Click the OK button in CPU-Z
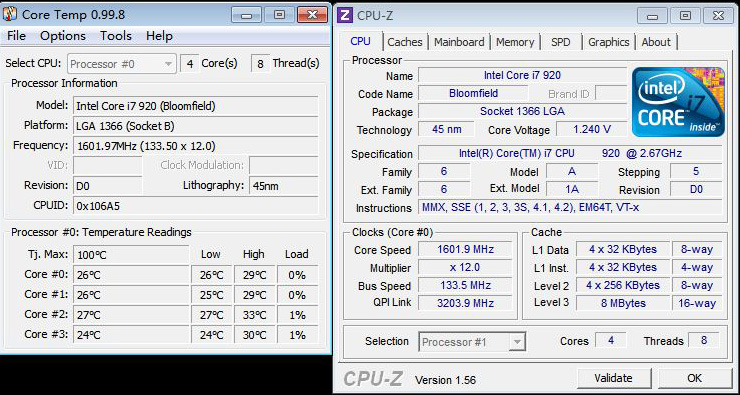The width and height of the screenshot is (740, 395). tap(695, 378)
